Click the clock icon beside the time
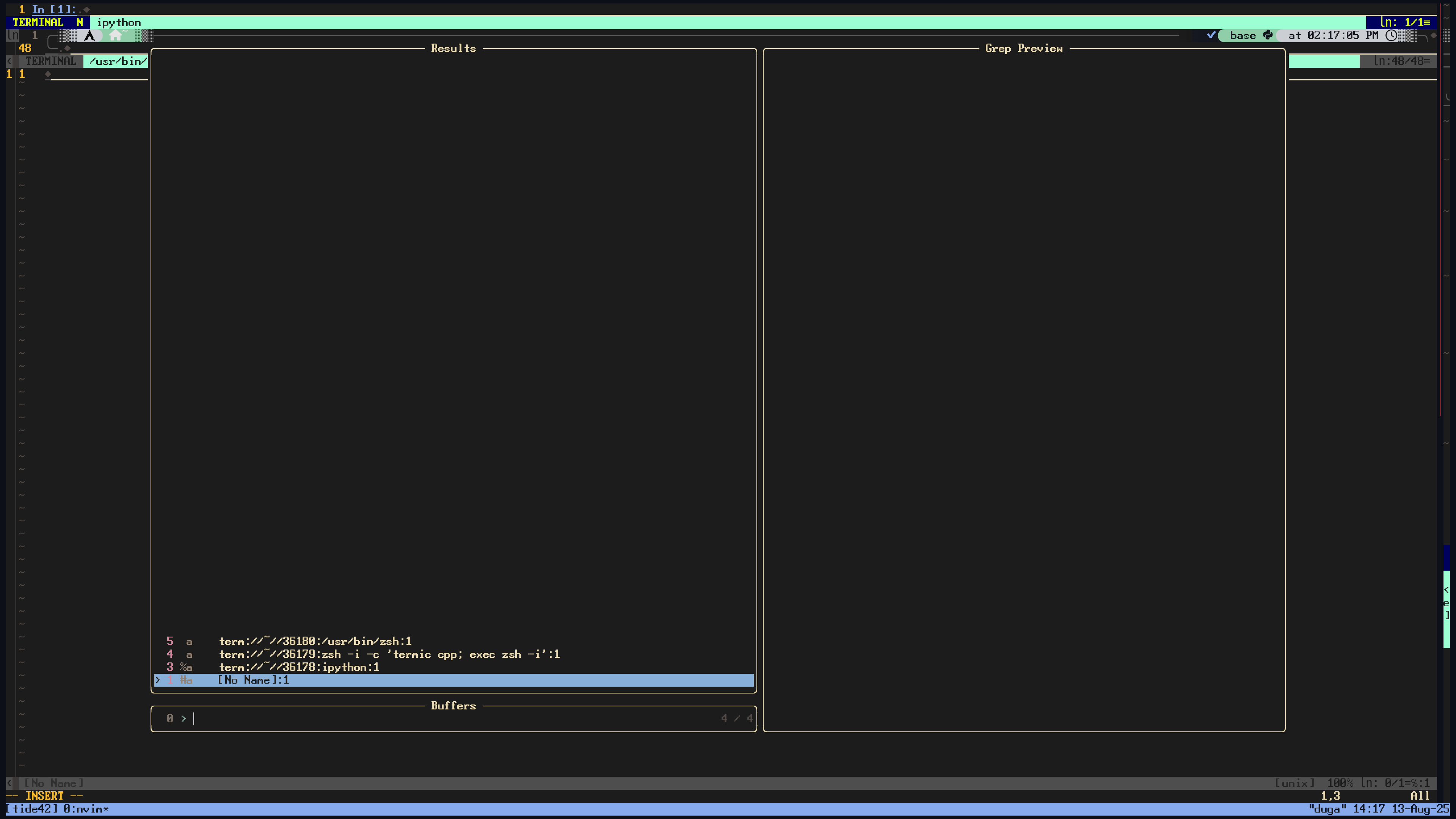Image resolution: width=1456 pixels, height=819 pixels. [1391, 35]
